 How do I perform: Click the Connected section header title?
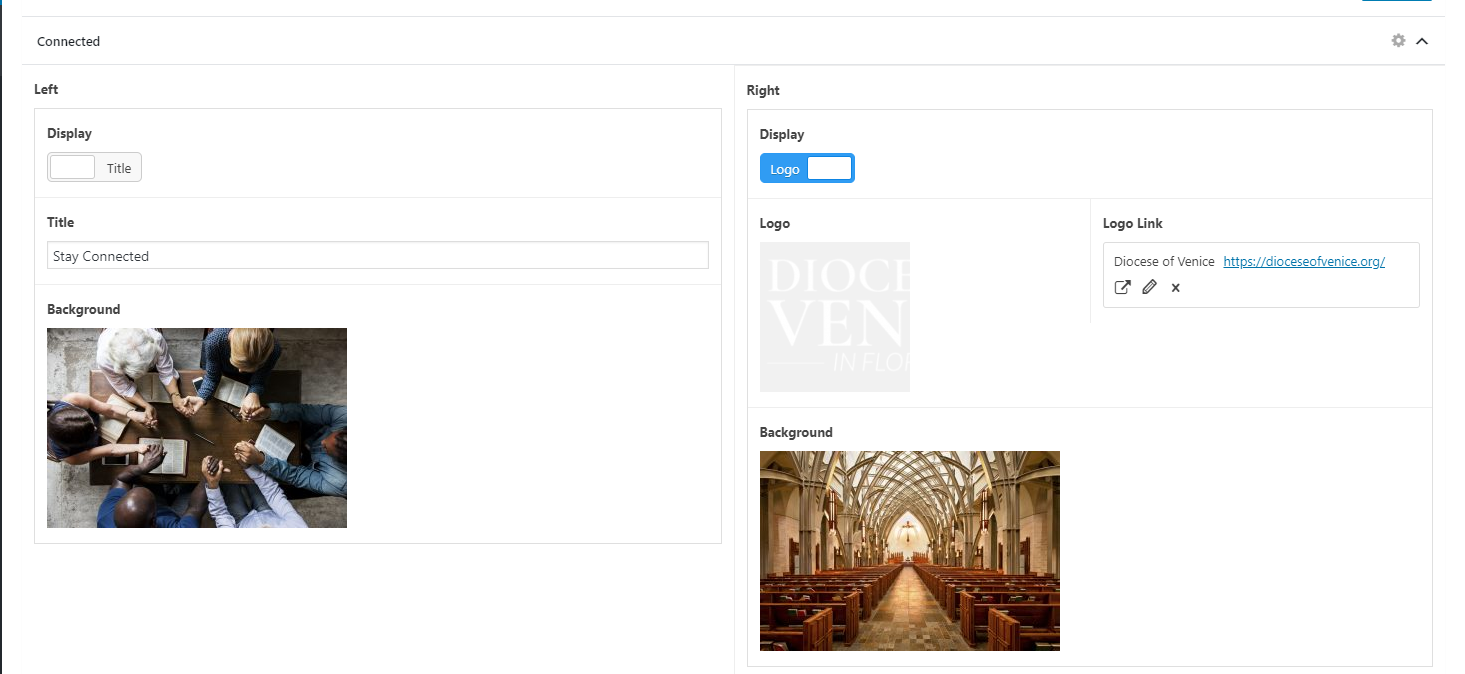69,42
